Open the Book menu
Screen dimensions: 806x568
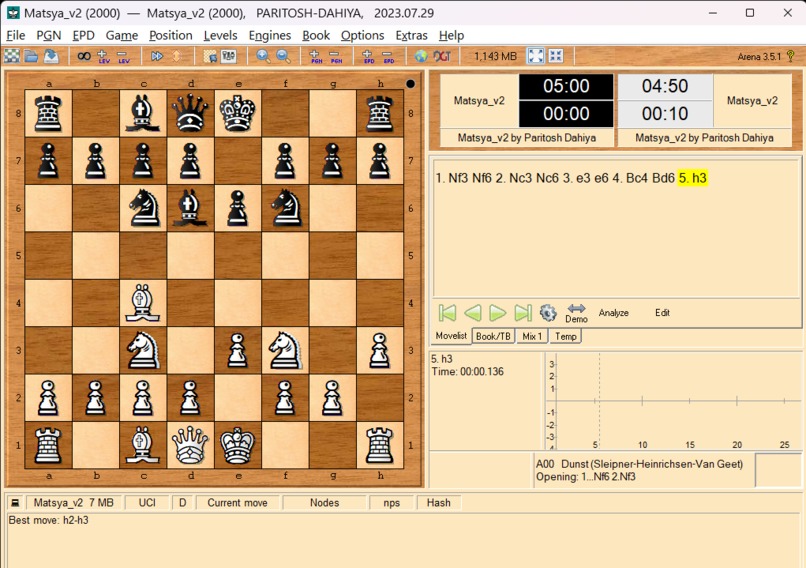[x=316, y=35]
